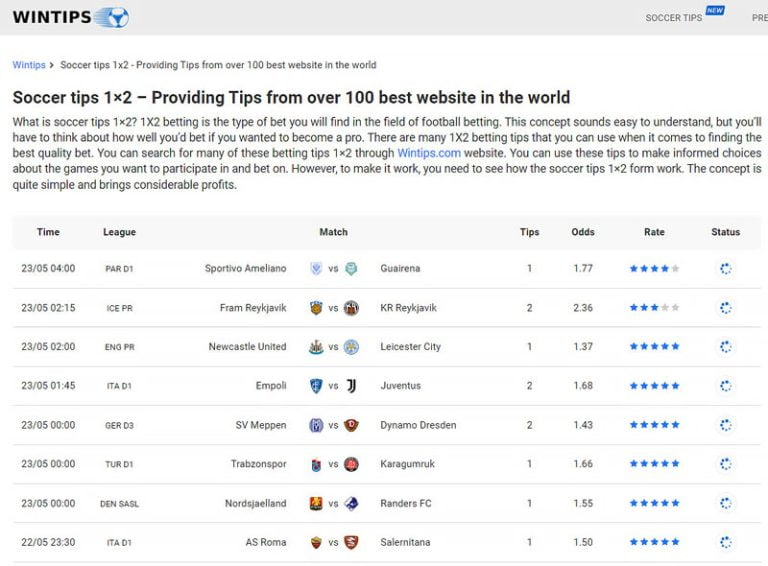Click the four-star rating for Sportivo Ameliano

654,268
